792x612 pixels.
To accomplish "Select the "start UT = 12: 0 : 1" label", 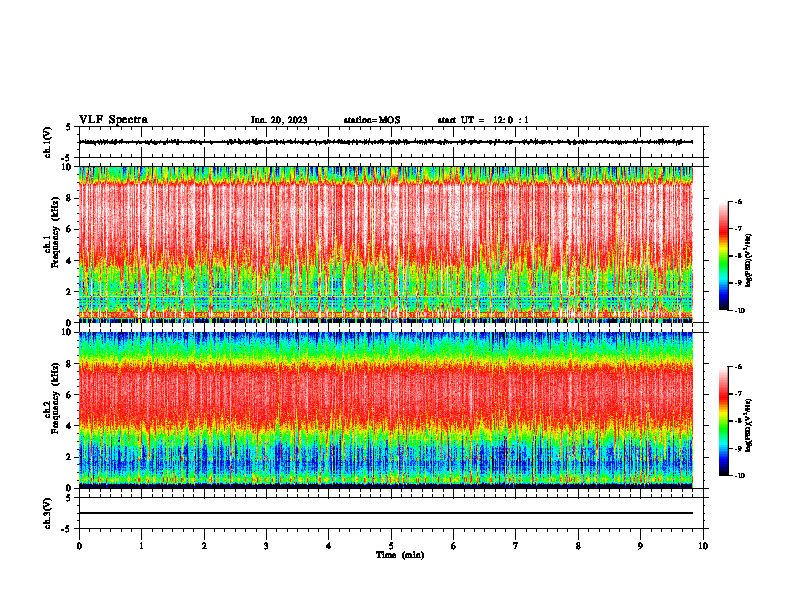I will pyautogui.click(x=483, y=120).
